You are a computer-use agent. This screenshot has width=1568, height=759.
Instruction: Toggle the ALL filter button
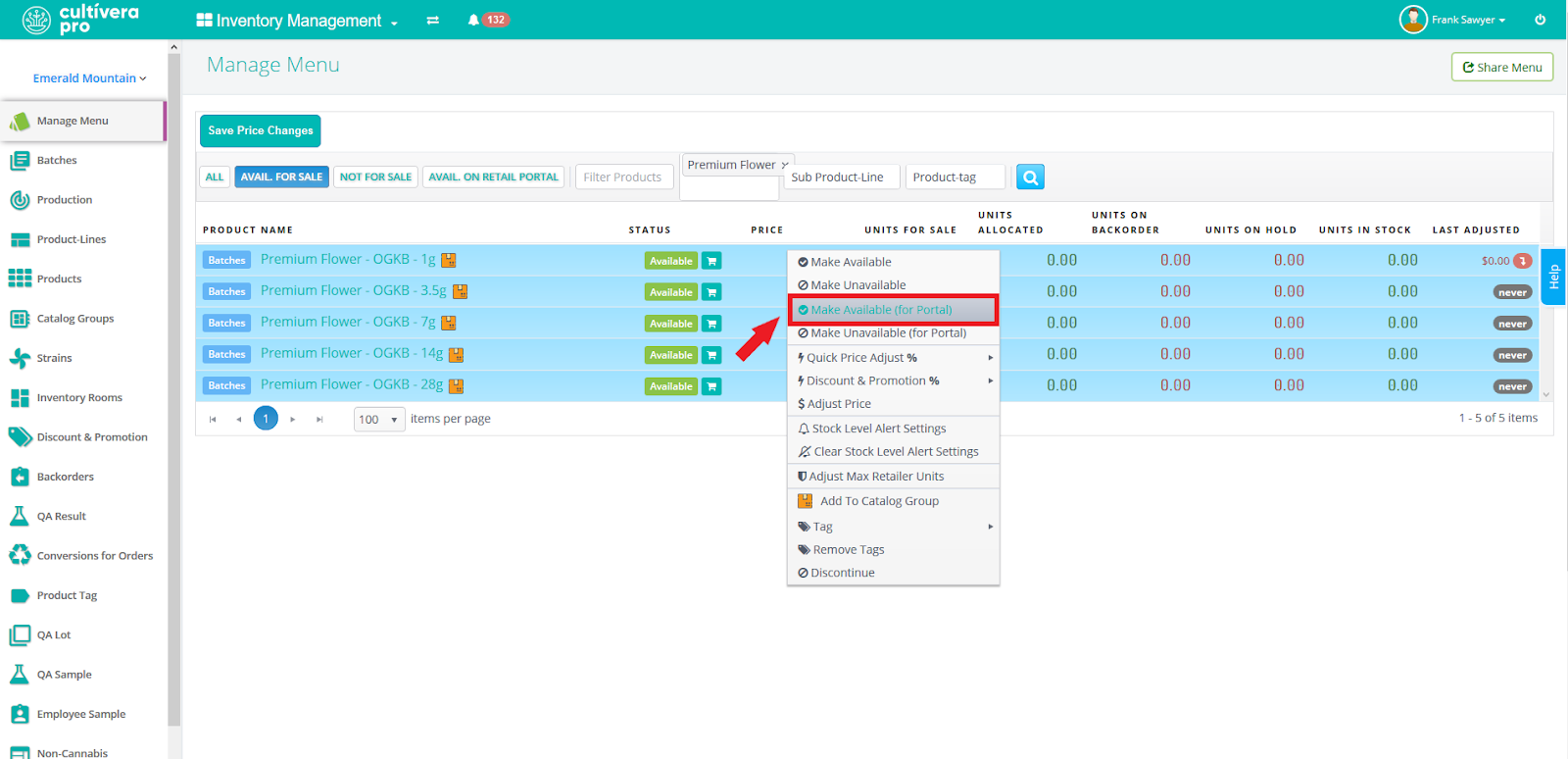(215, 177)
